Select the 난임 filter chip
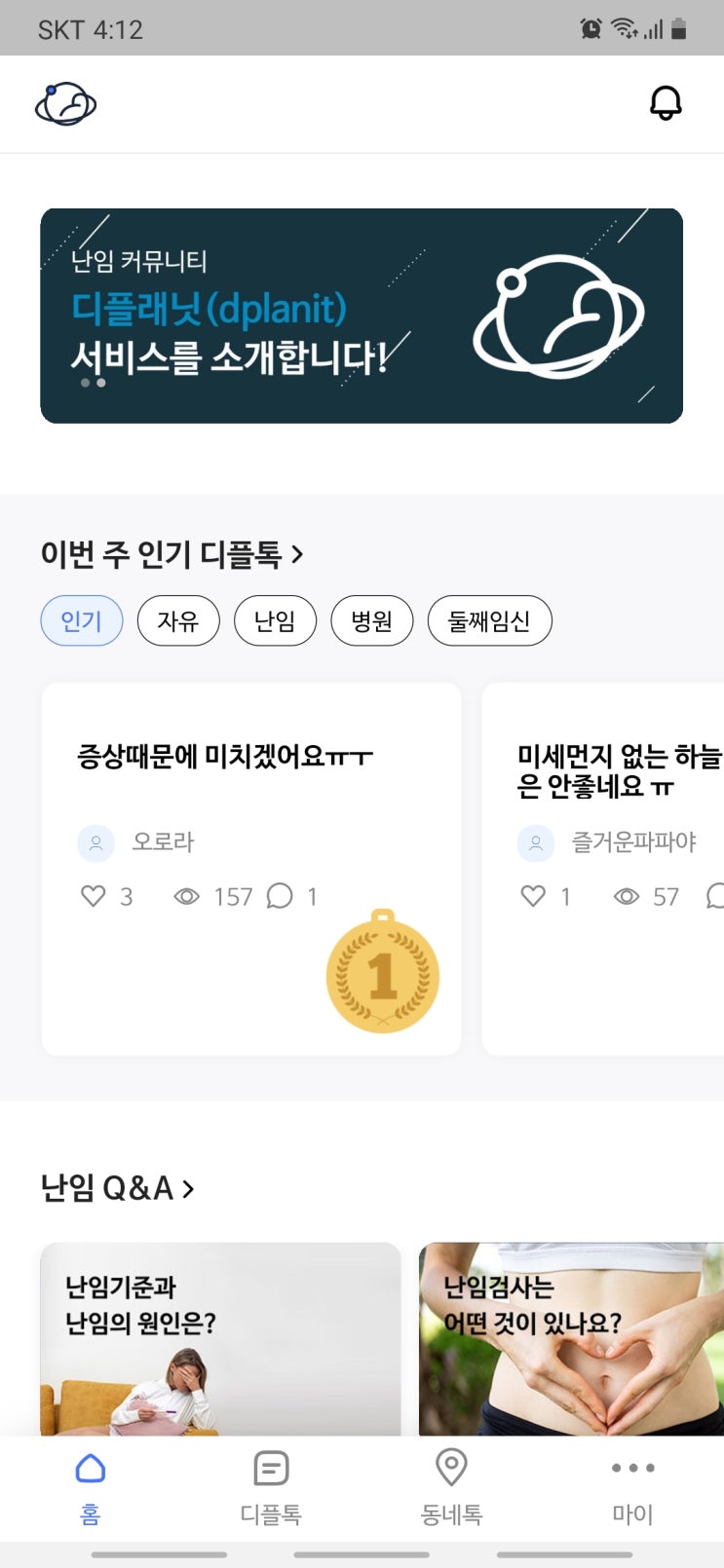 tap(275, 621)
